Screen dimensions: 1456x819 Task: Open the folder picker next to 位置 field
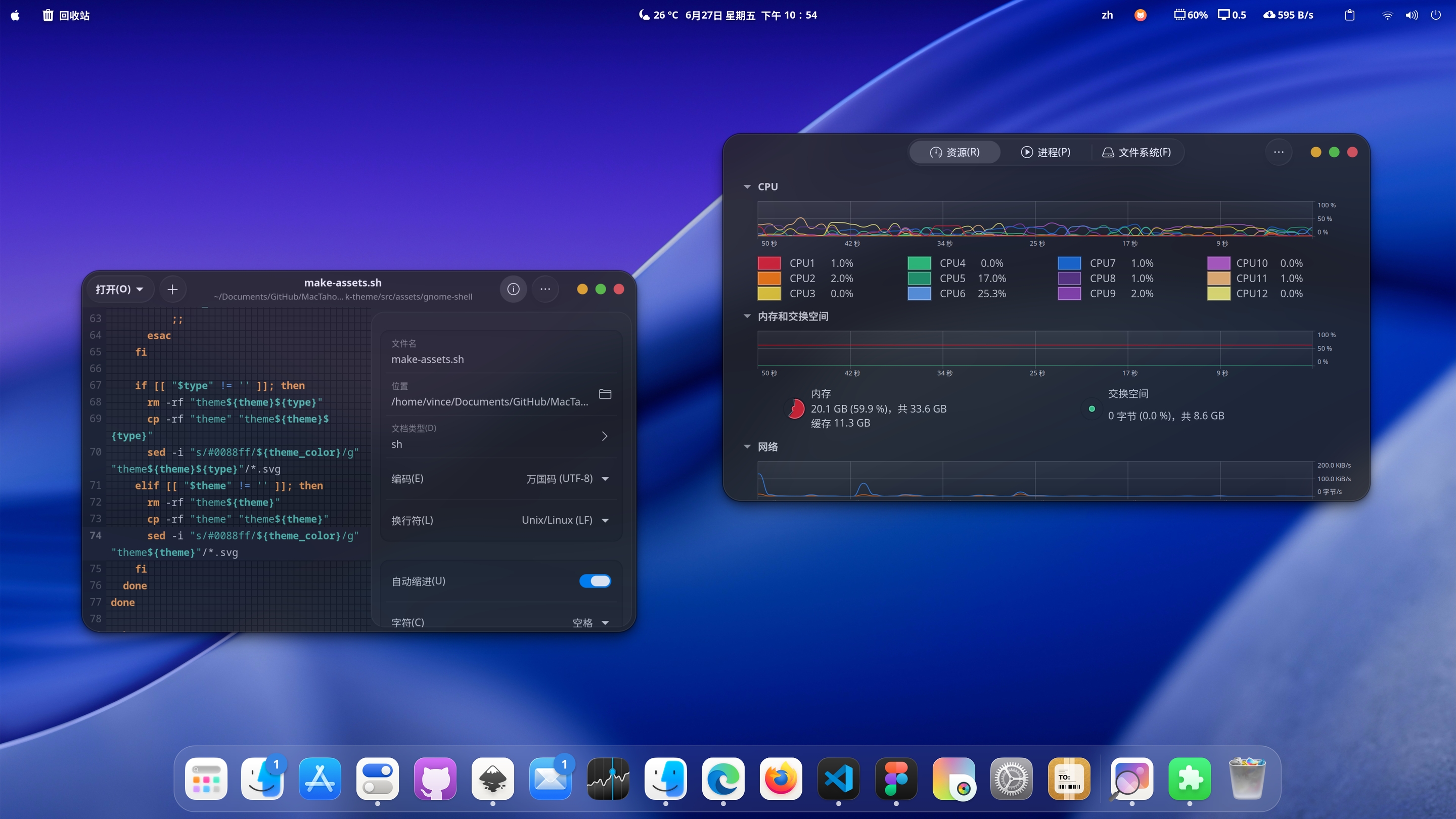[605, 394]
